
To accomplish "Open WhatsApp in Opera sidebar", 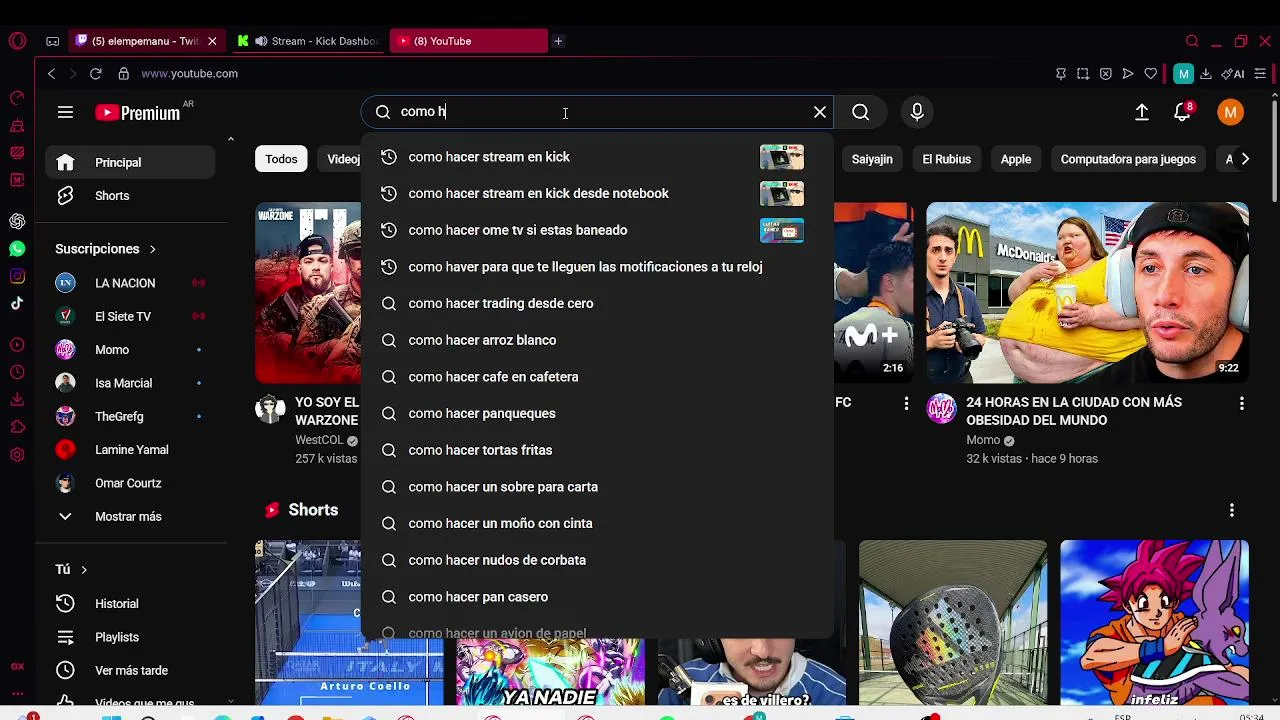I will 17,249.
